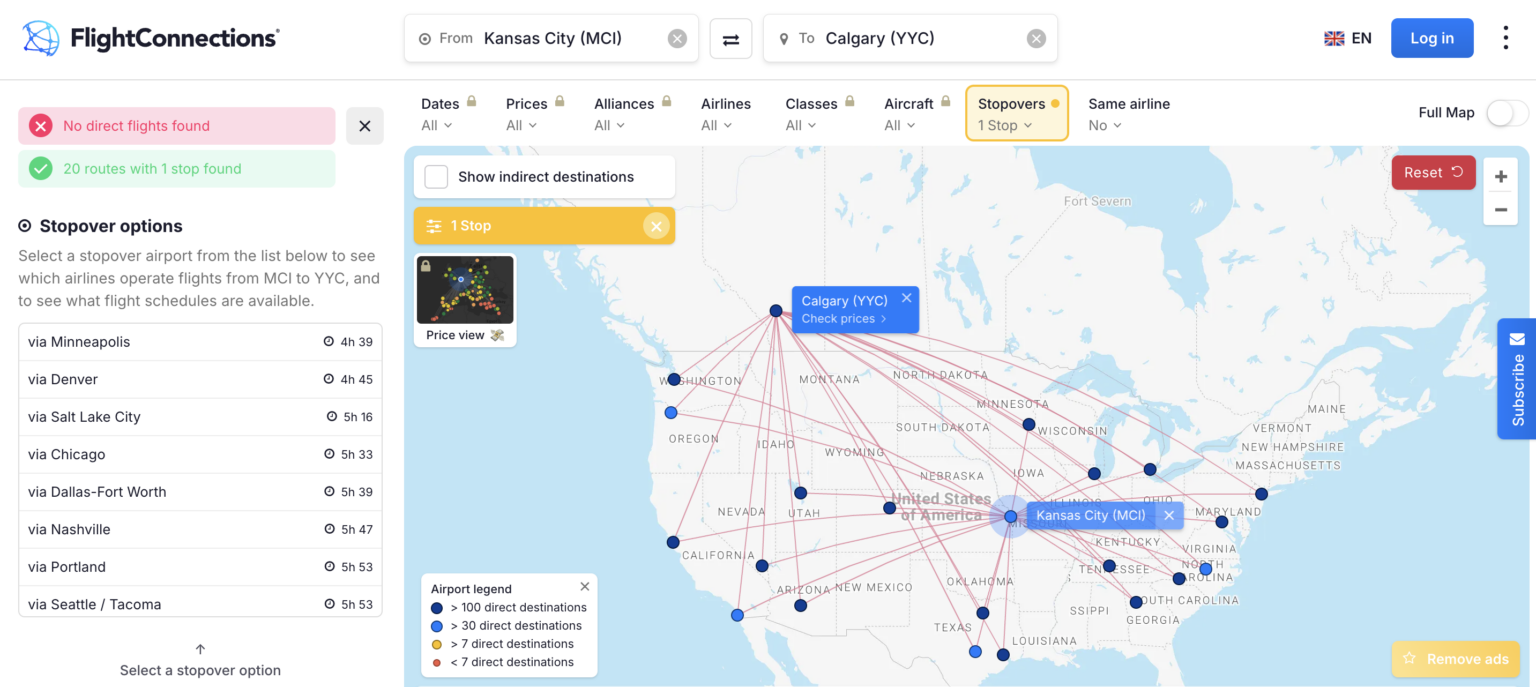The image size is (1536, 687).
Task: Clear the Kansas City From field
Action: (x=677, y=38)
